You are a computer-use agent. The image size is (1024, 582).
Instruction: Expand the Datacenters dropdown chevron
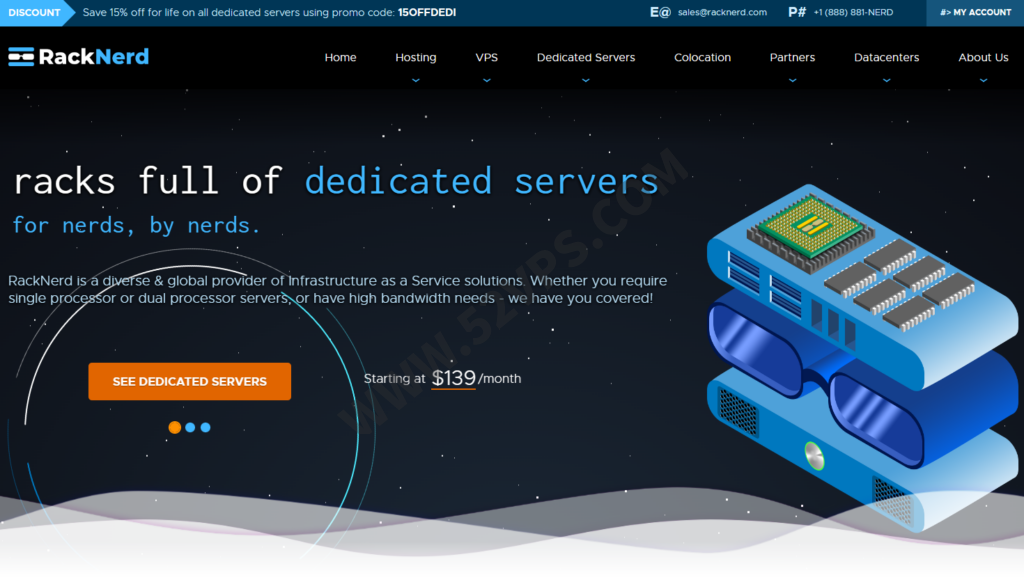point(886,80)
